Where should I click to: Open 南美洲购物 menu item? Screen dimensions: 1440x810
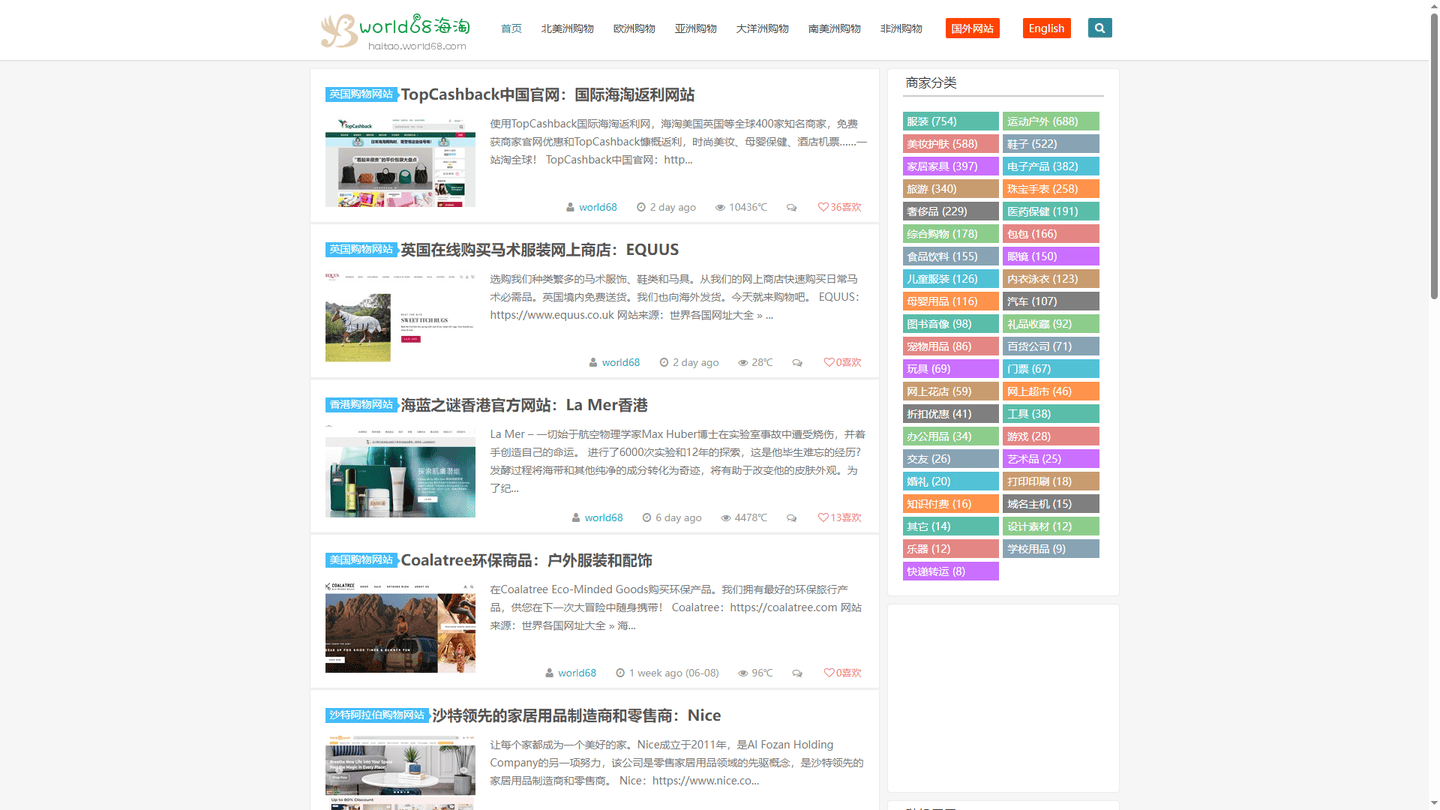tap(834, 28)
